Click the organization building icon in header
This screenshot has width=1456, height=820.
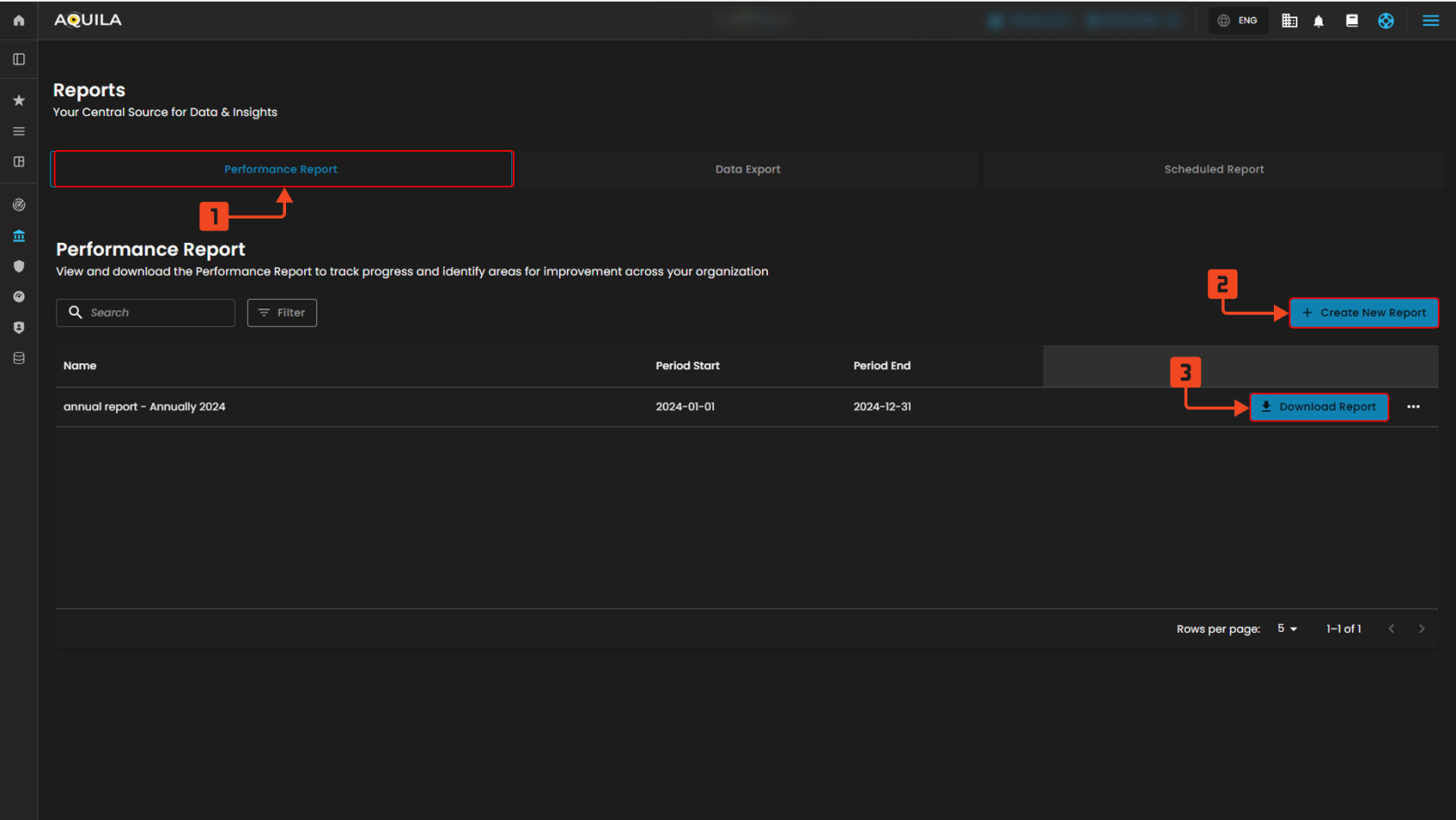coord(1289,21)
